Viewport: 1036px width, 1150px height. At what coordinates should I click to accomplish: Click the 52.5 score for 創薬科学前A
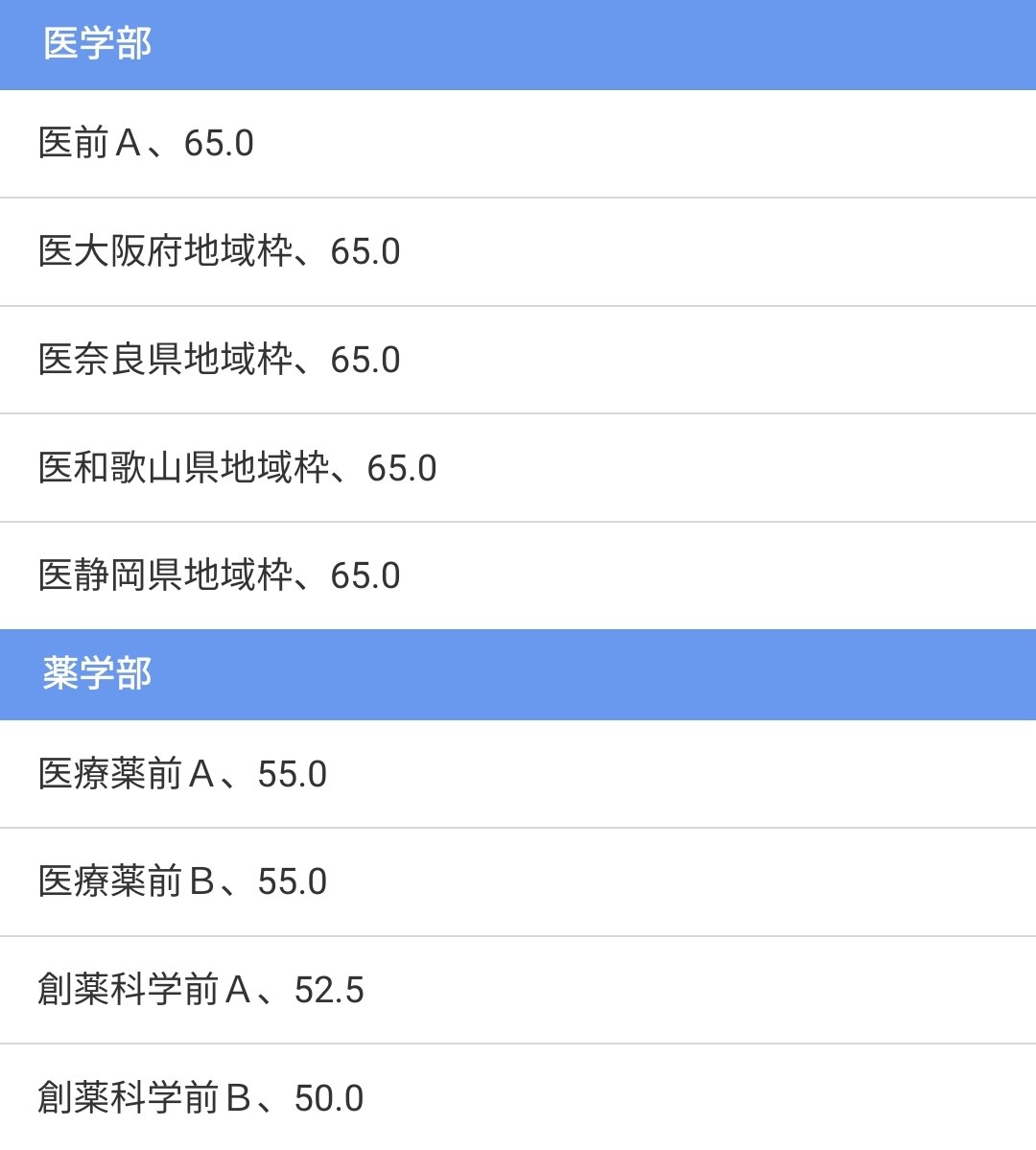pyautogui.click(x=329, y=990)
